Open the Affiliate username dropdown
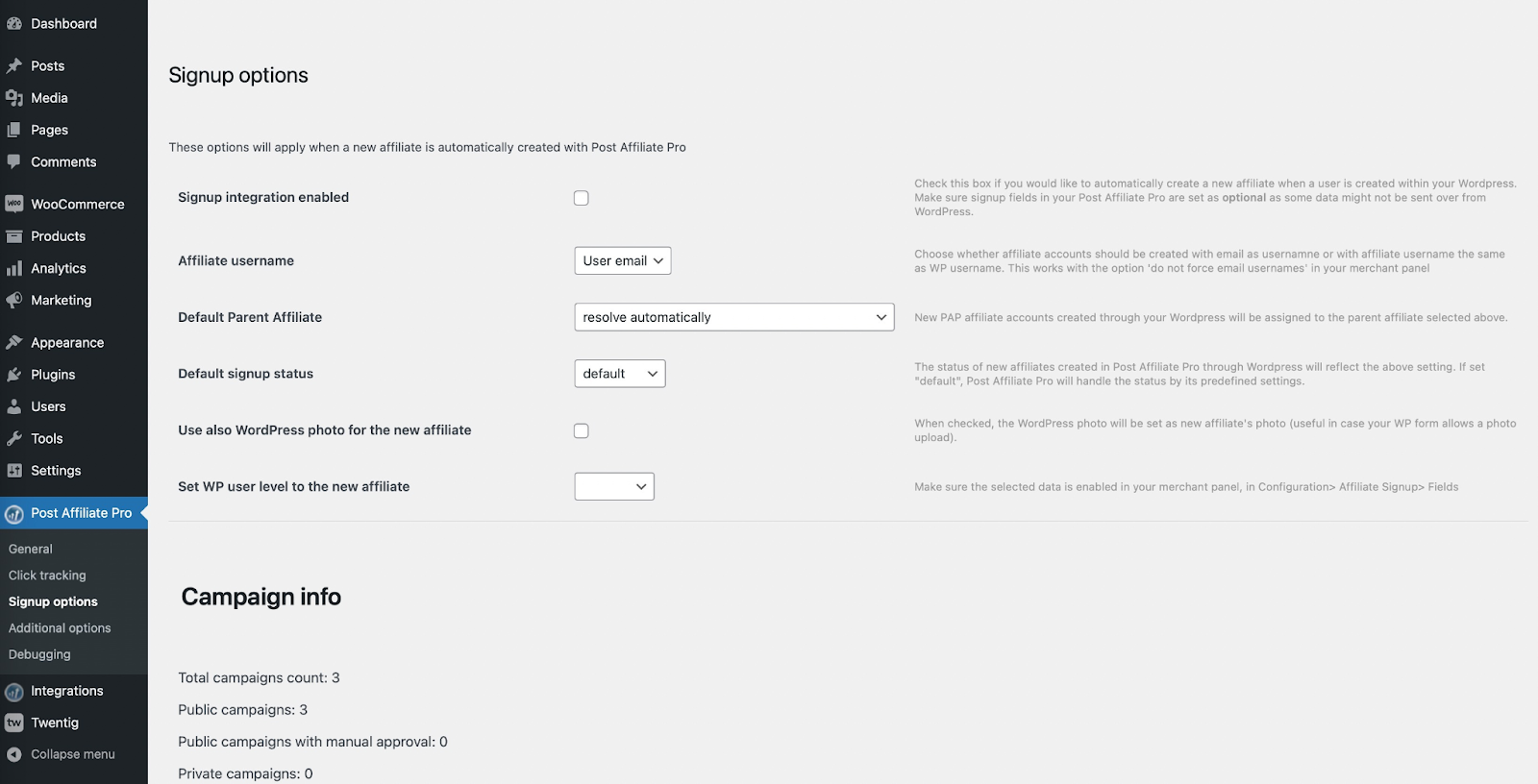Viewport: 1538px width, 784px height. pyautogui.click(x=622, y=260)
